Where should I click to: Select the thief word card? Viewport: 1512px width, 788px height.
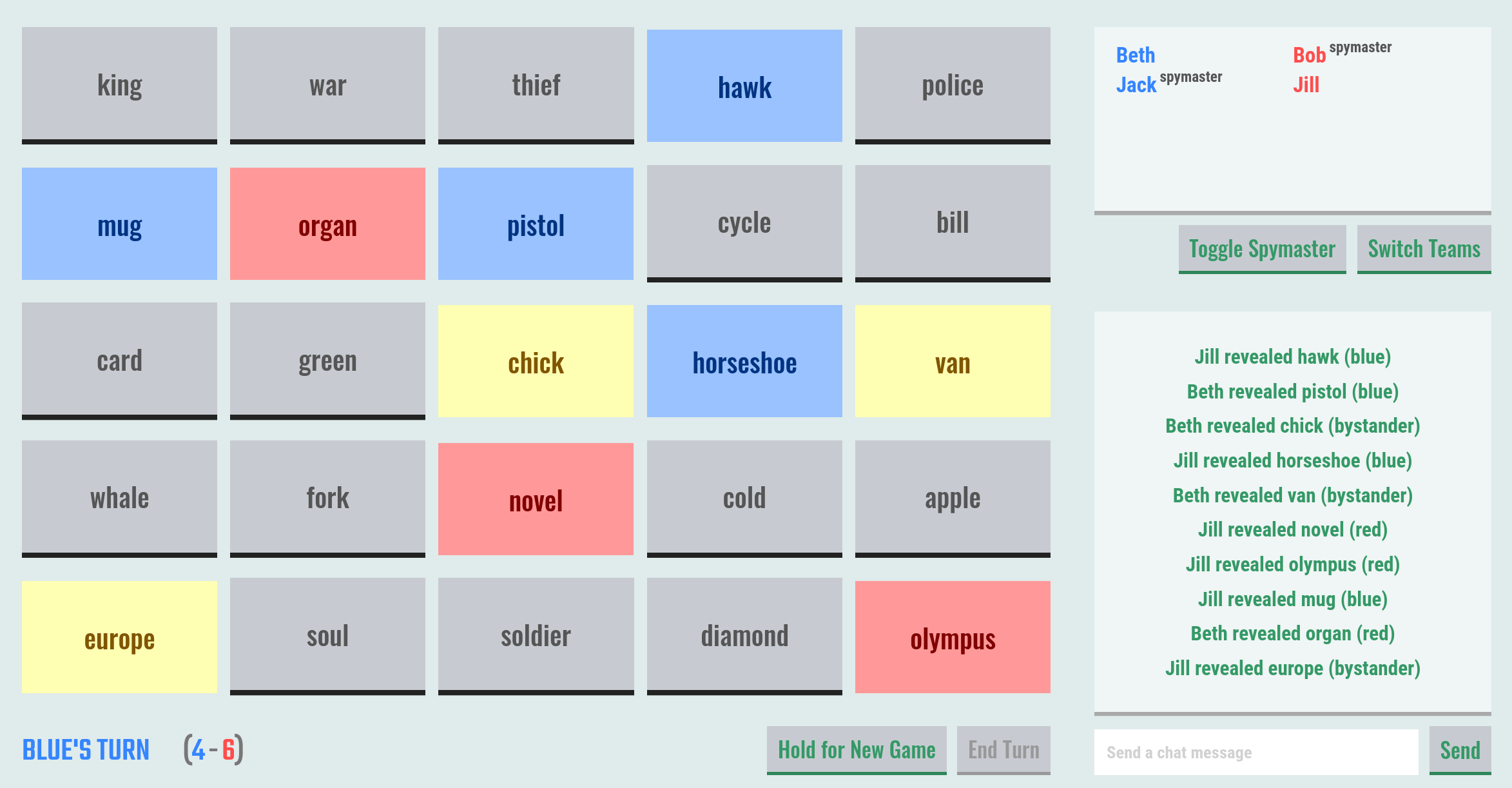(x=536, y=85)
